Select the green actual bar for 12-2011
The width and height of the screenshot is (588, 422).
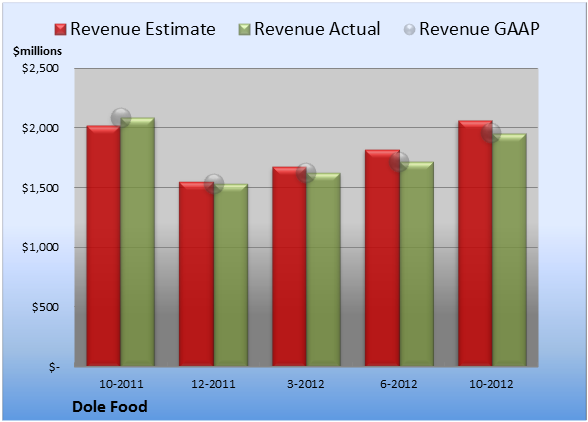coord(231,275)
